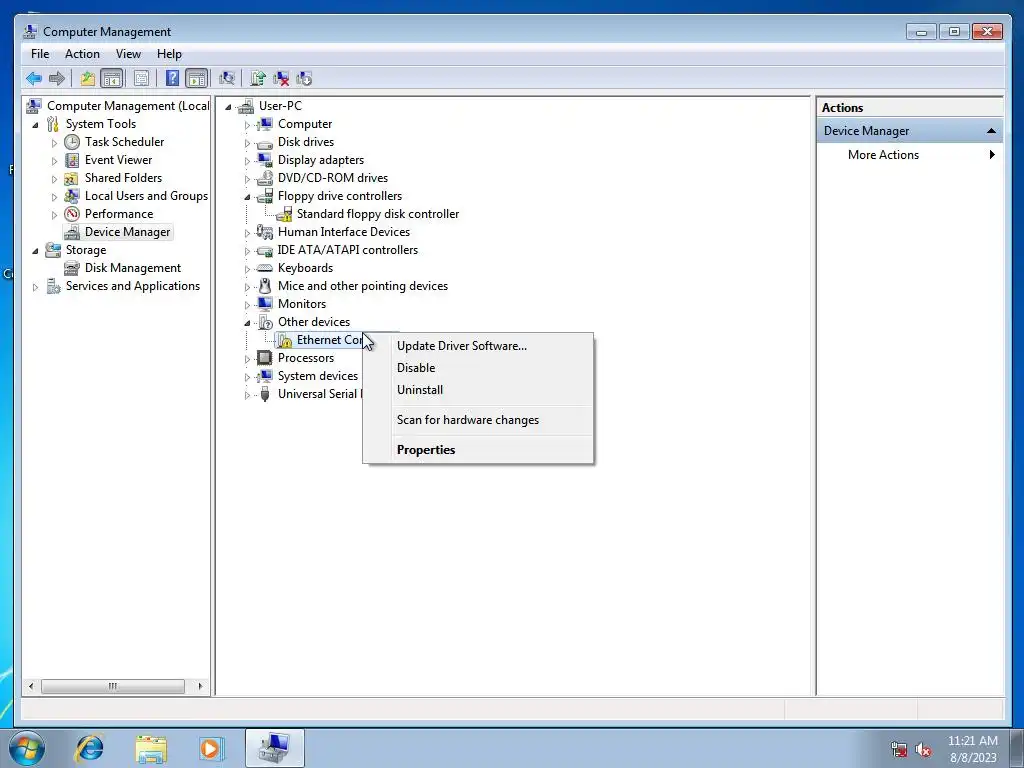Click Update Driver Software toolbar icon

coord(258,79)
